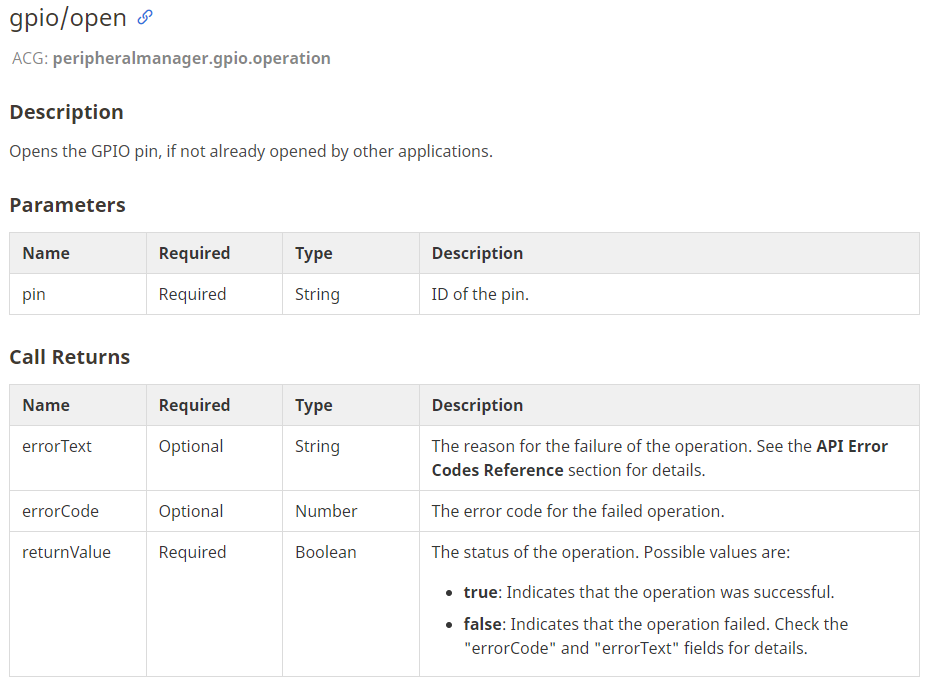932x684 pixels.
Task: Click the Description section heading
Action: [67, 112]
